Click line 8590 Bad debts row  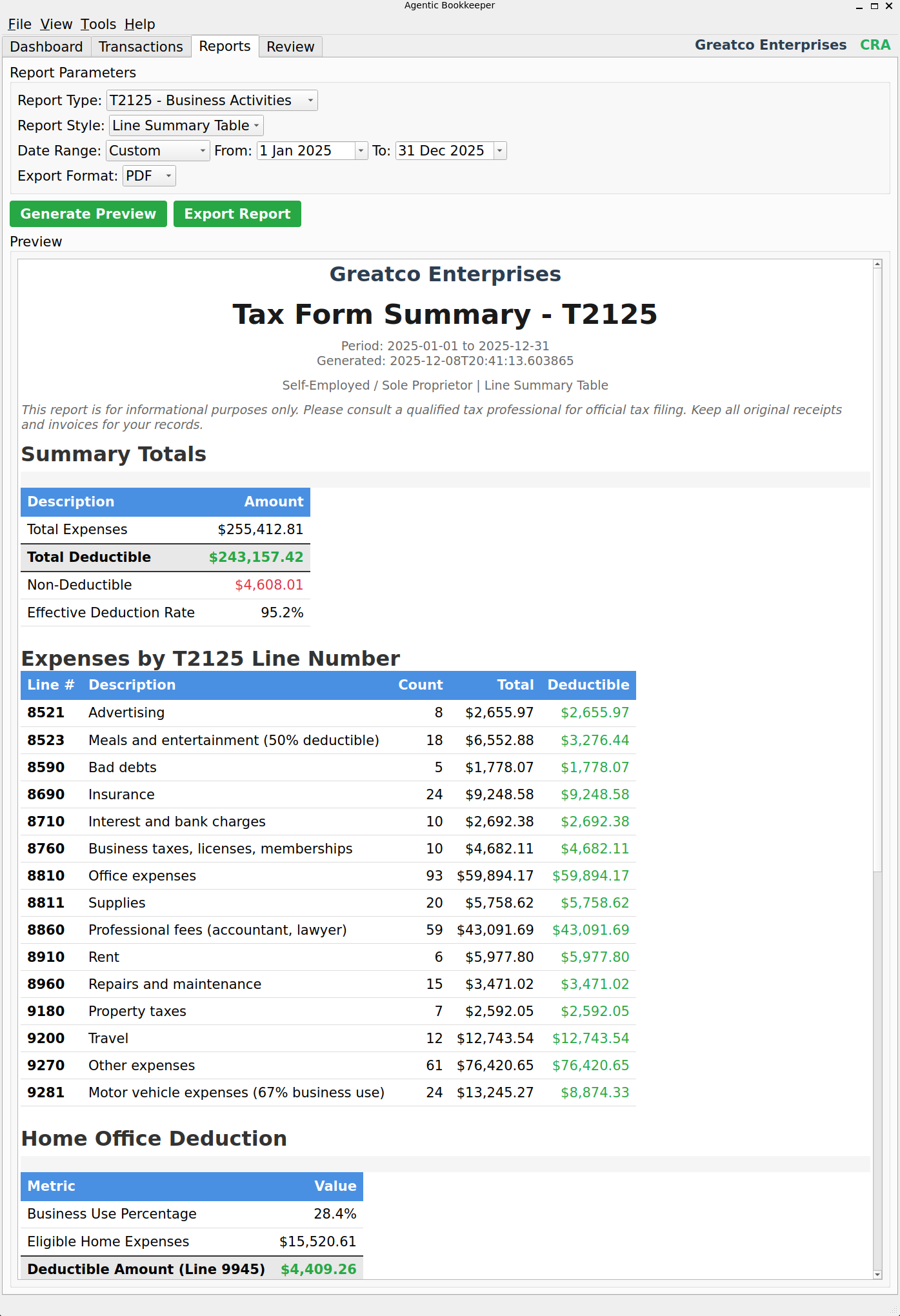[x=328, y=768]
